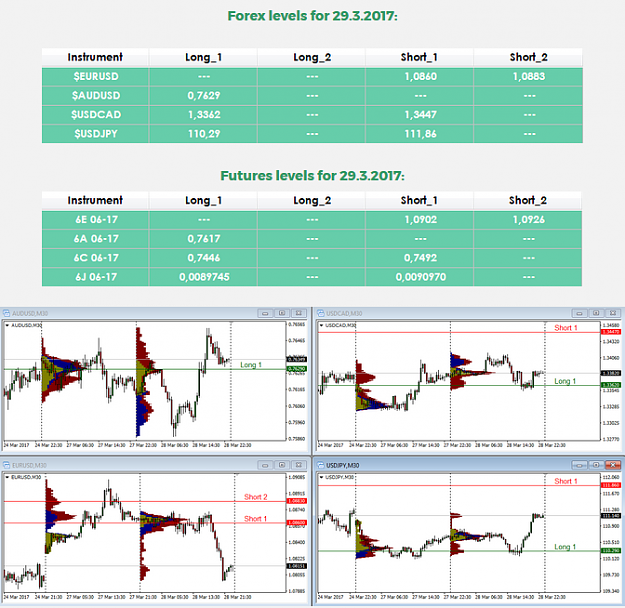Click the green 1.33620 price tag on USDCAD
Viewport: 625px width, 608px height.
click(x=611, y=385)
